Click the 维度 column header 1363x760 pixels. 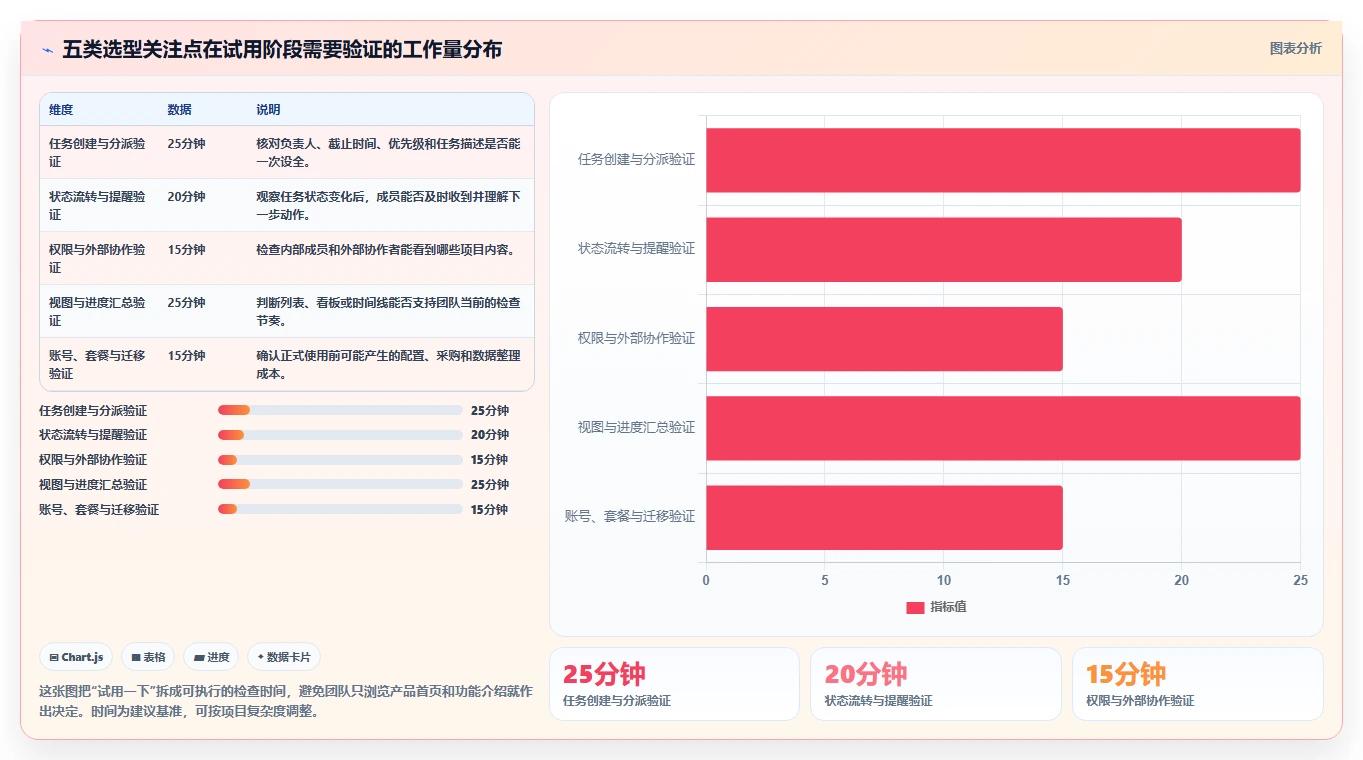coord(61,109)
